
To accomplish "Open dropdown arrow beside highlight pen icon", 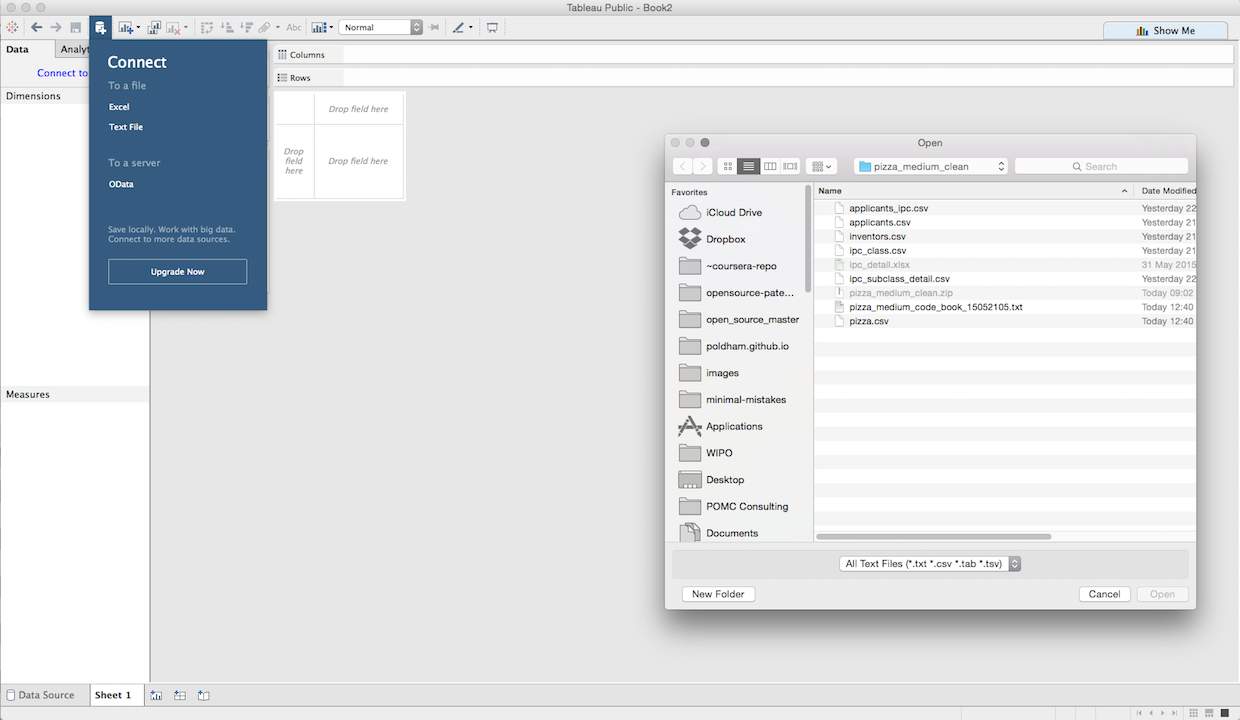I will (471, 28).
